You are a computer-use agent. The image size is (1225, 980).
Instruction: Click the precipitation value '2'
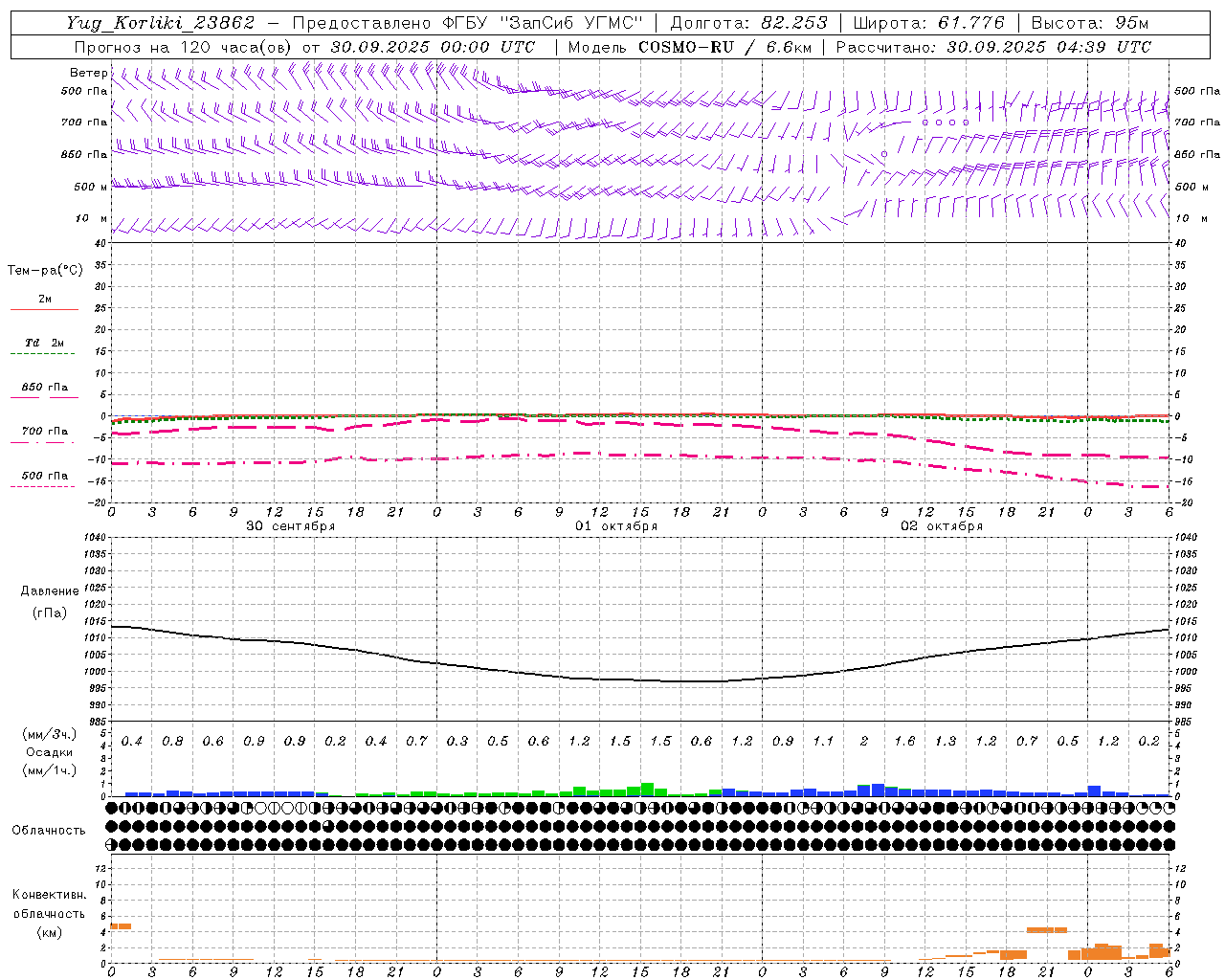pos(864,742)
